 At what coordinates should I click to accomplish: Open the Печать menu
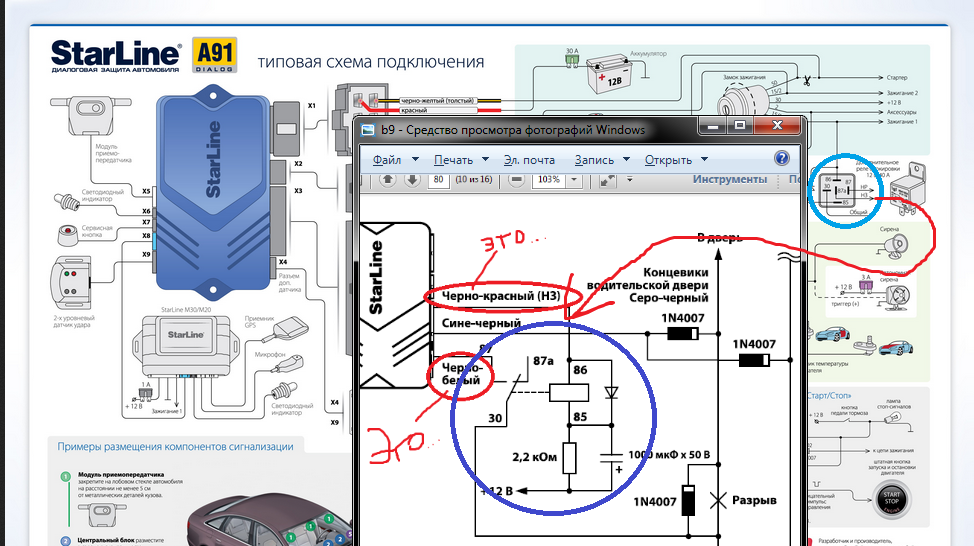[461, 160]
